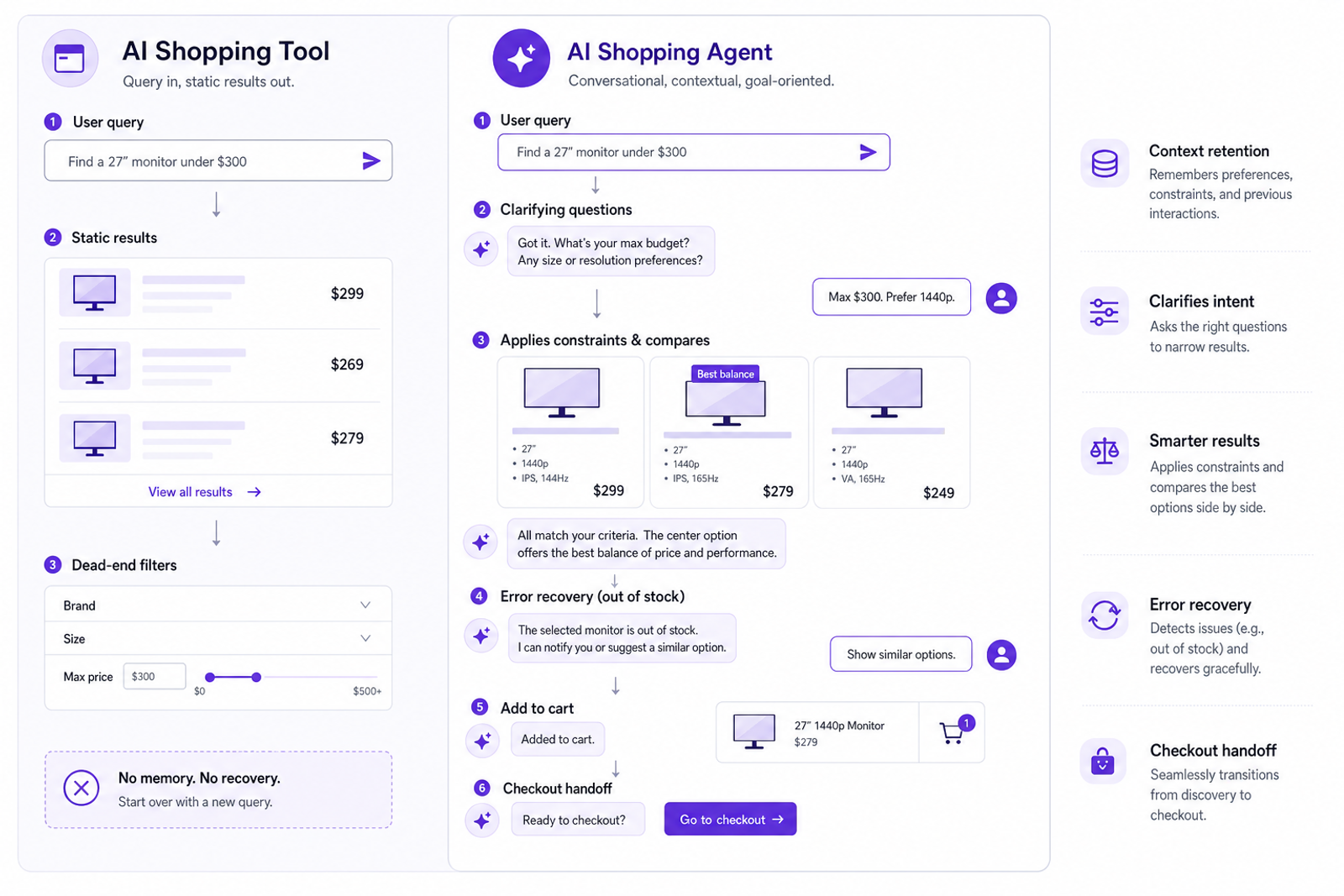Click the Dead-end filters heading

coord(124,565)
